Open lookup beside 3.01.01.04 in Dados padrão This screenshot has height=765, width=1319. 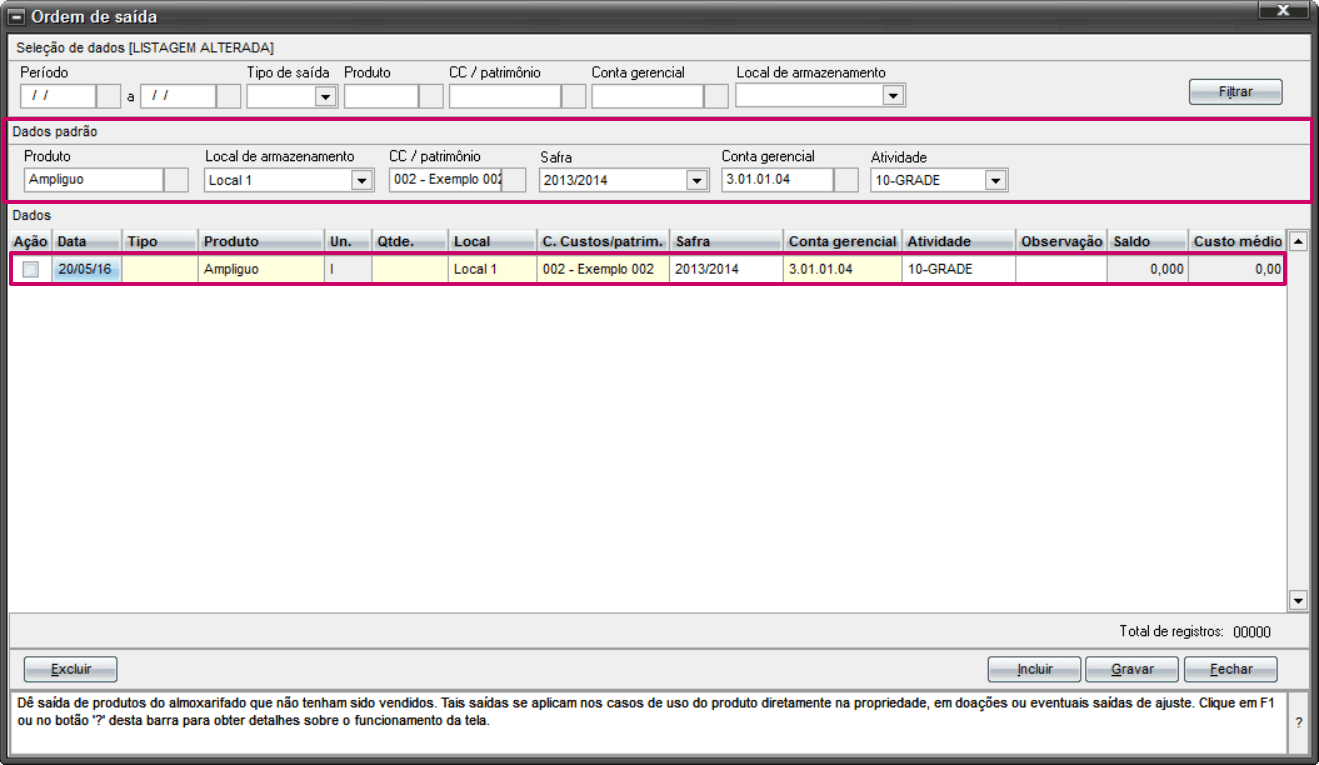(846, 180)
